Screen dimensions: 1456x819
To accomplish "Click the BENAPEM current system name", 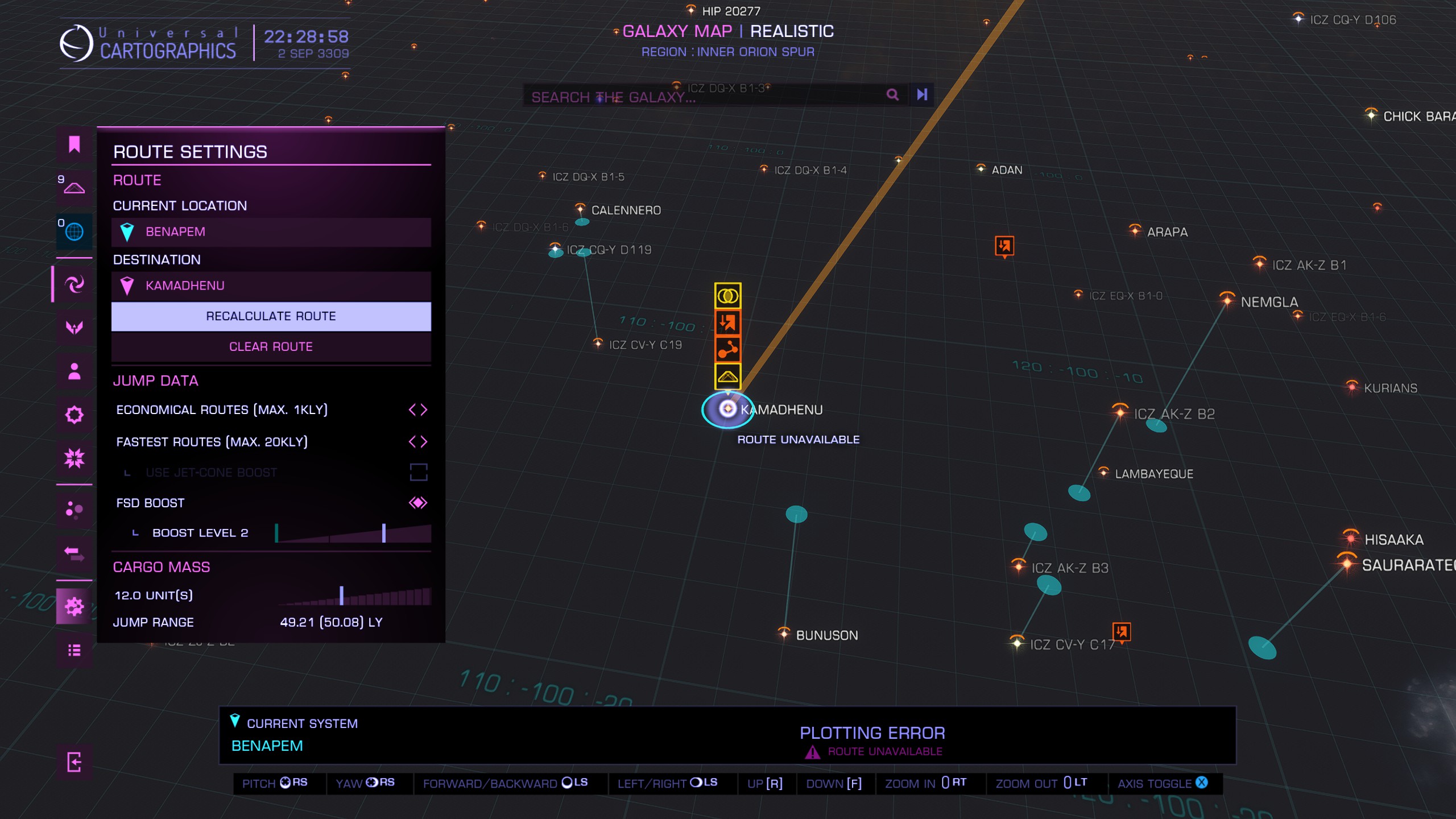I will tap(267, 746).
